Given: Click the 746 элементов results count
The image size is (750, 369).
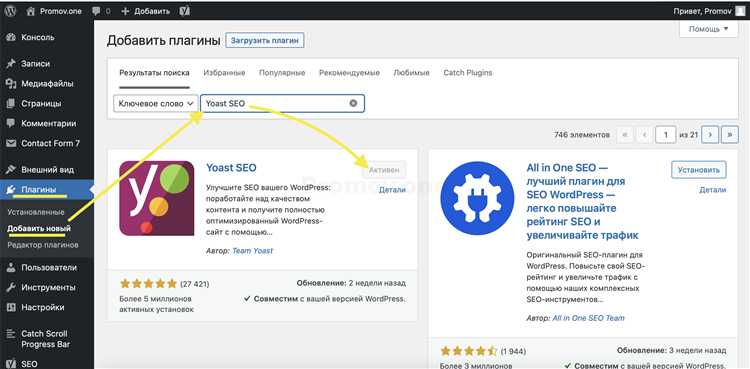Looking at the screenshot, I should click(582, 135).
